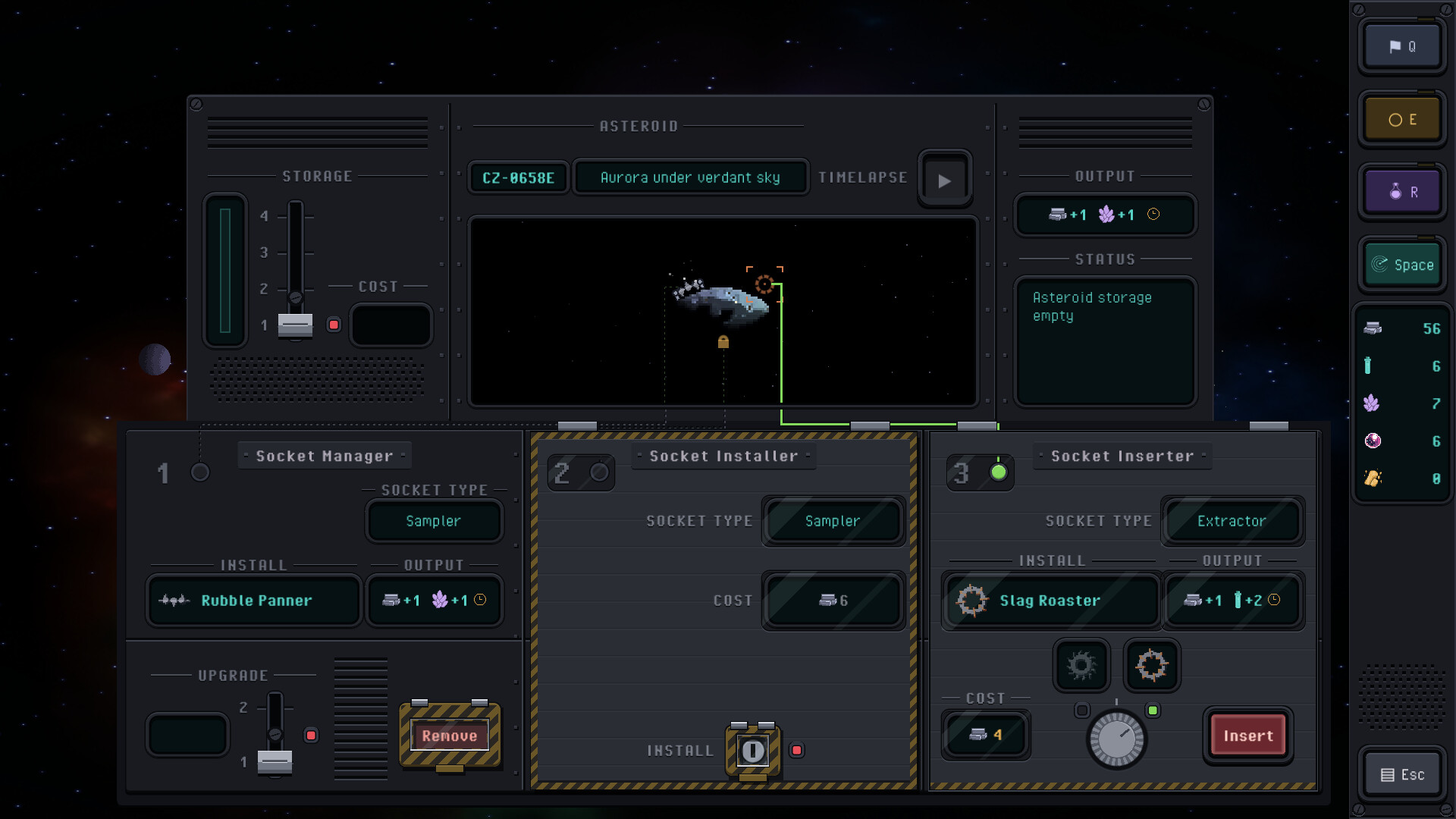Open the Esc menu button
1456x819 pixels.
point(1402,774)
